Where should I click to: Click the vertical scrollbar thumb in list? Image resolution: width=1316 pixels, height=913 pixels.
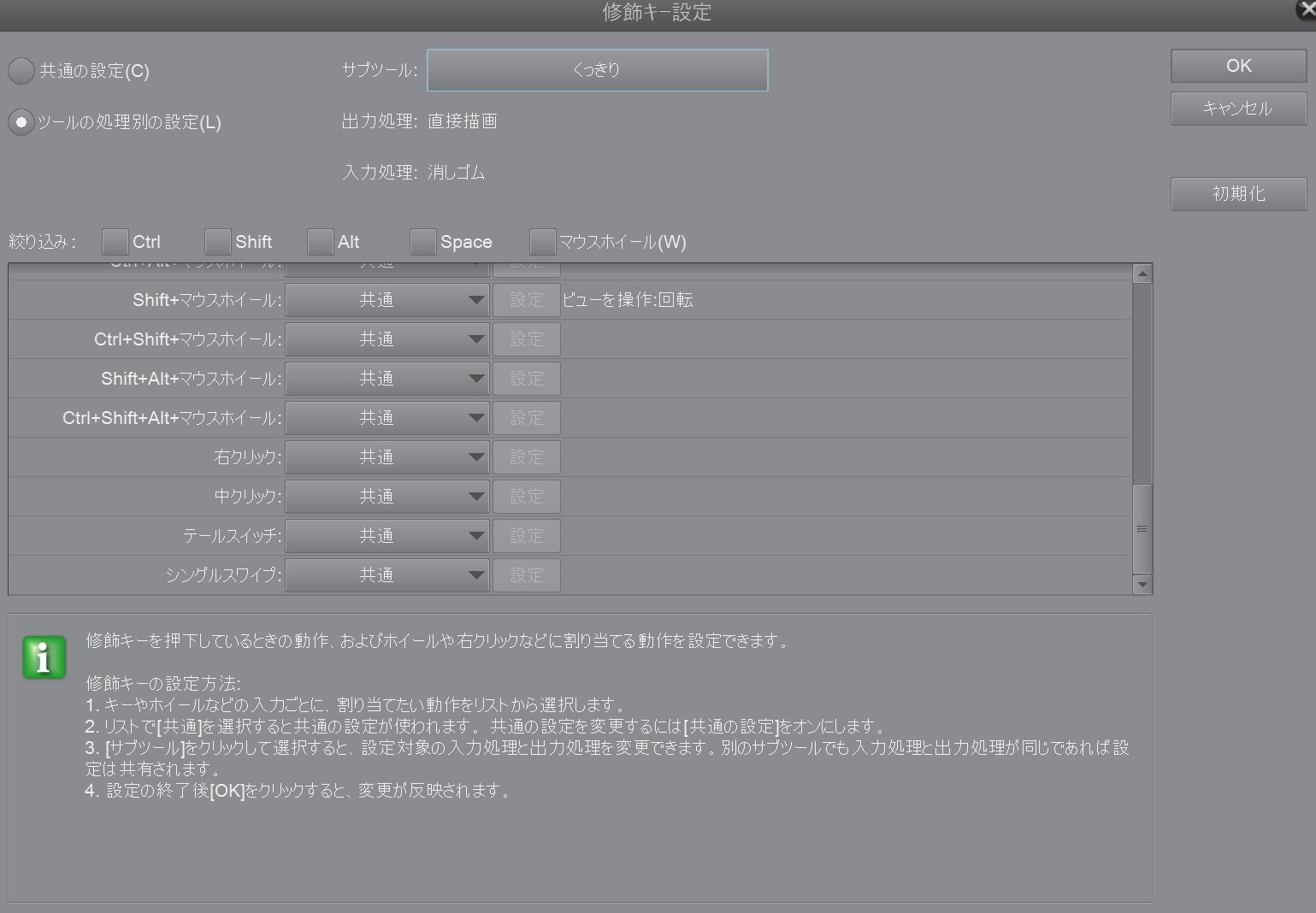point(1142,528)
